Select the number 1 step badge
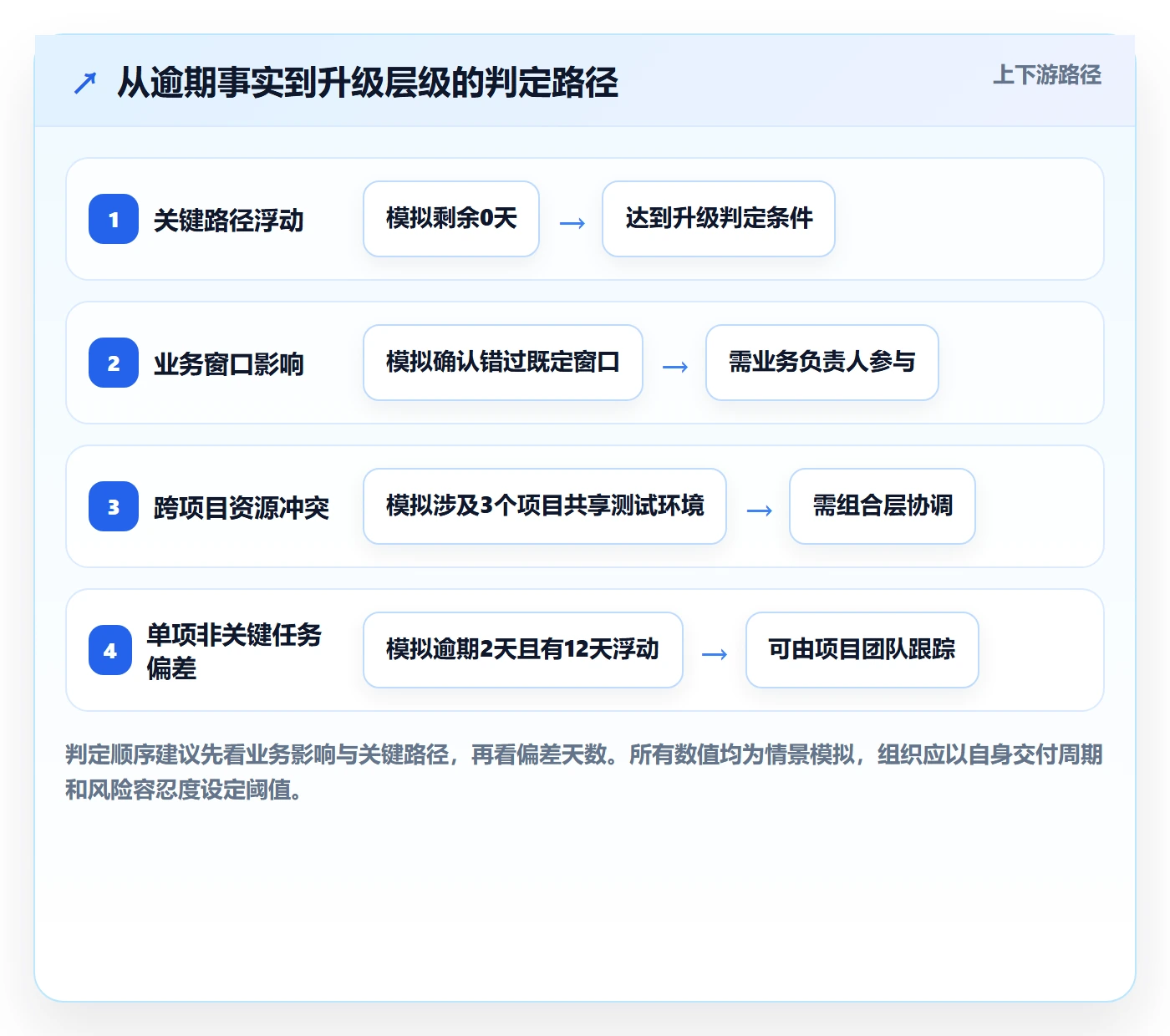 [114, 219]
